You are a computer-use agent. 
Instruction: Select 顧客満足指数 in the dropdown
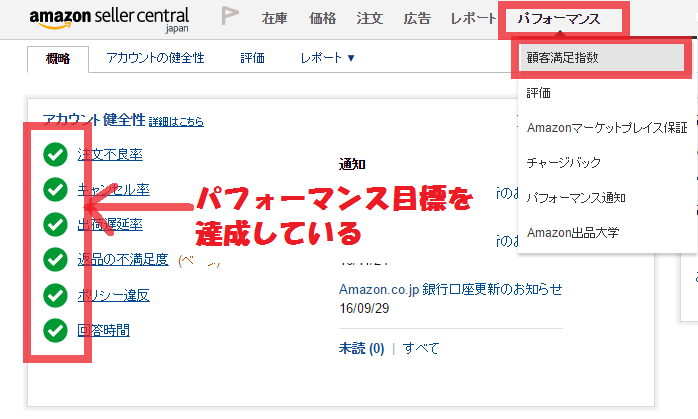click(601, 57)
